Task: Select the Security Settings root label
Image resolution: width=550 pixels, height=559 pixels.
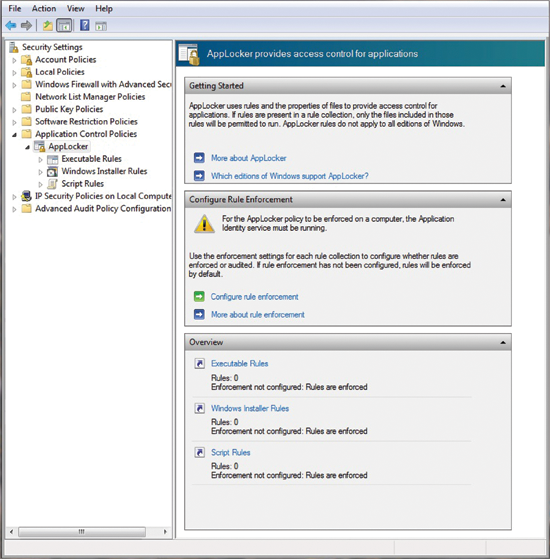Action: (52, 47)
